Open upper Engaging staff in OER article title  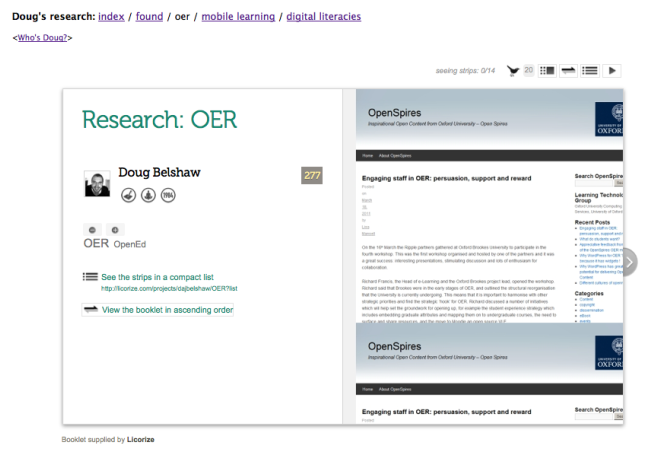coord(447,178)
